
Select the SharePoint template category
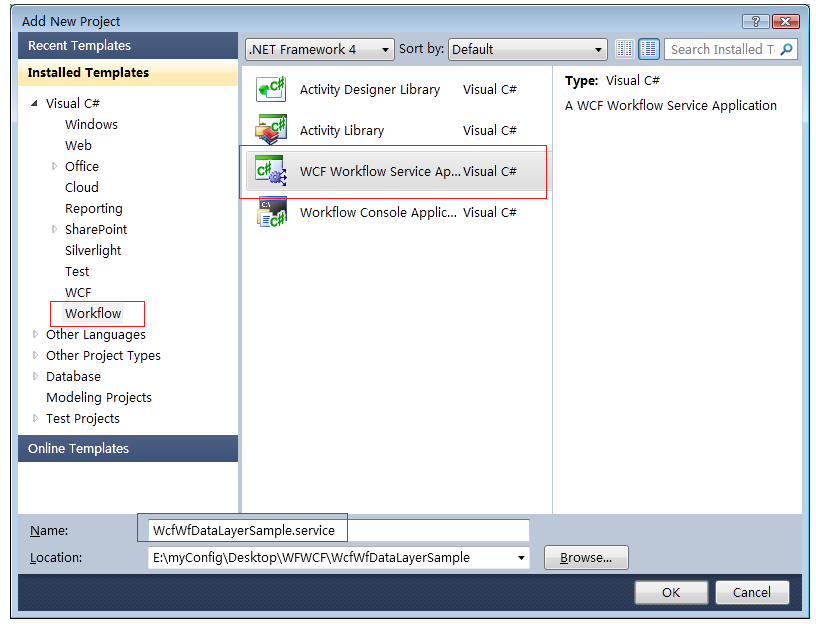96,229
